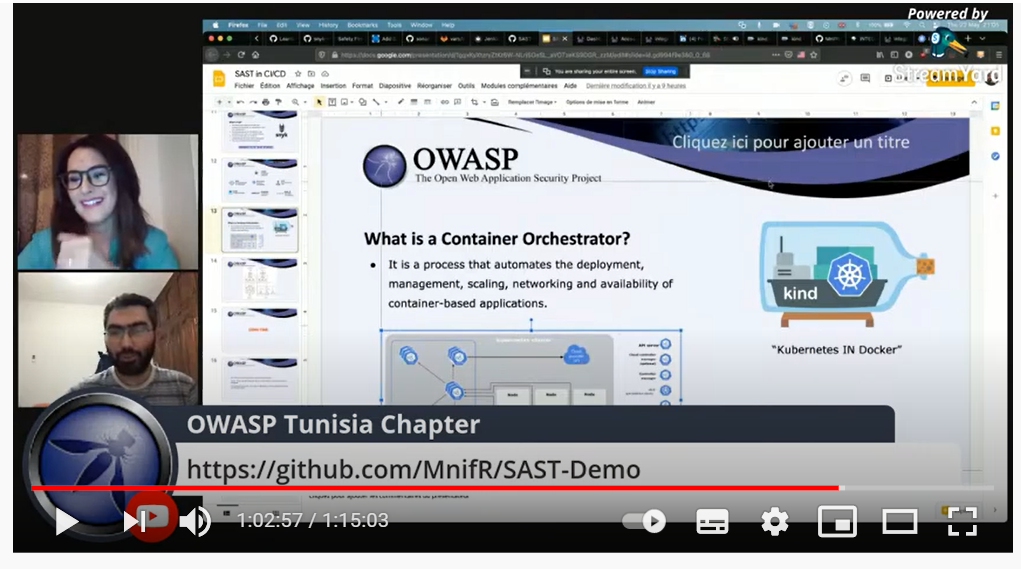Viewport: 1021px width, 569px height.
Task: Select slide thumbnail 13 in filmstrip
Action: [x=260, y=230]
